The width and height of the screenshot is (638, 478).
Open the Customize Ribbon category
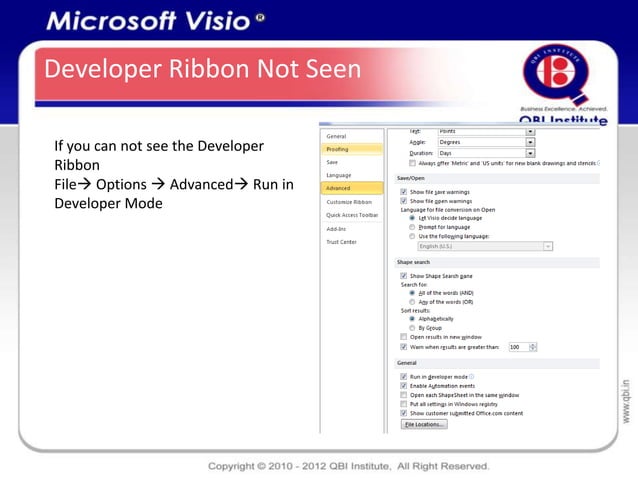[x=349, y=202]
